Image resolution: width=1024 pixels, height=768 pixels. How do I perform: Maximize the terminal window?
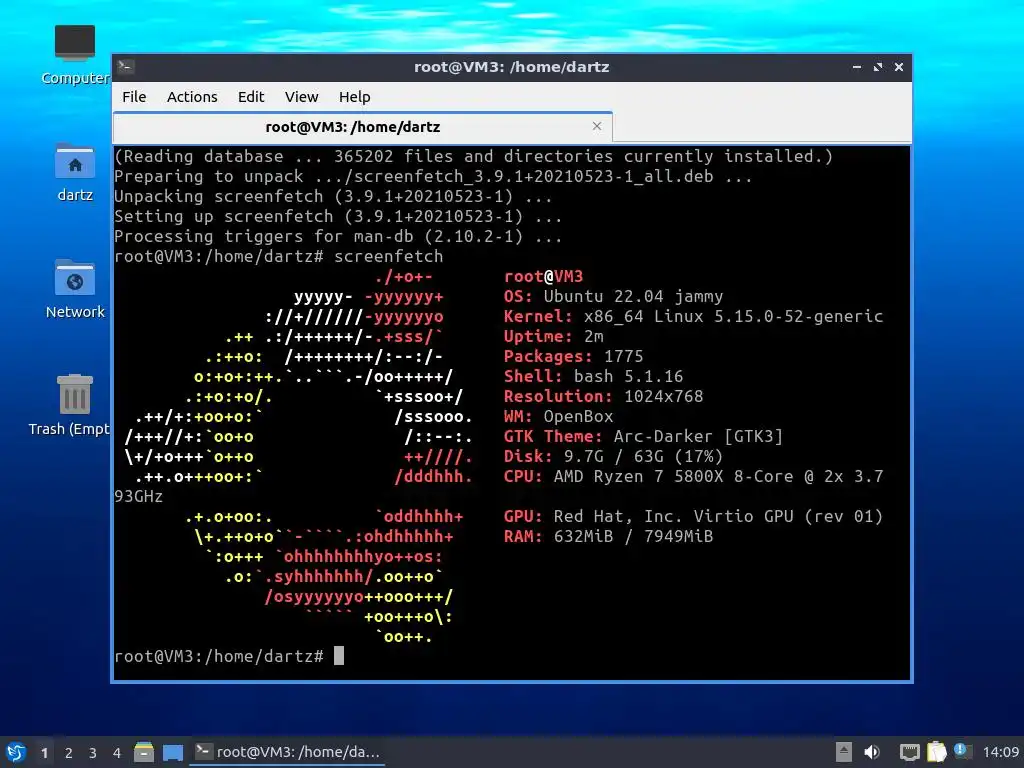(x=878, y=67)
